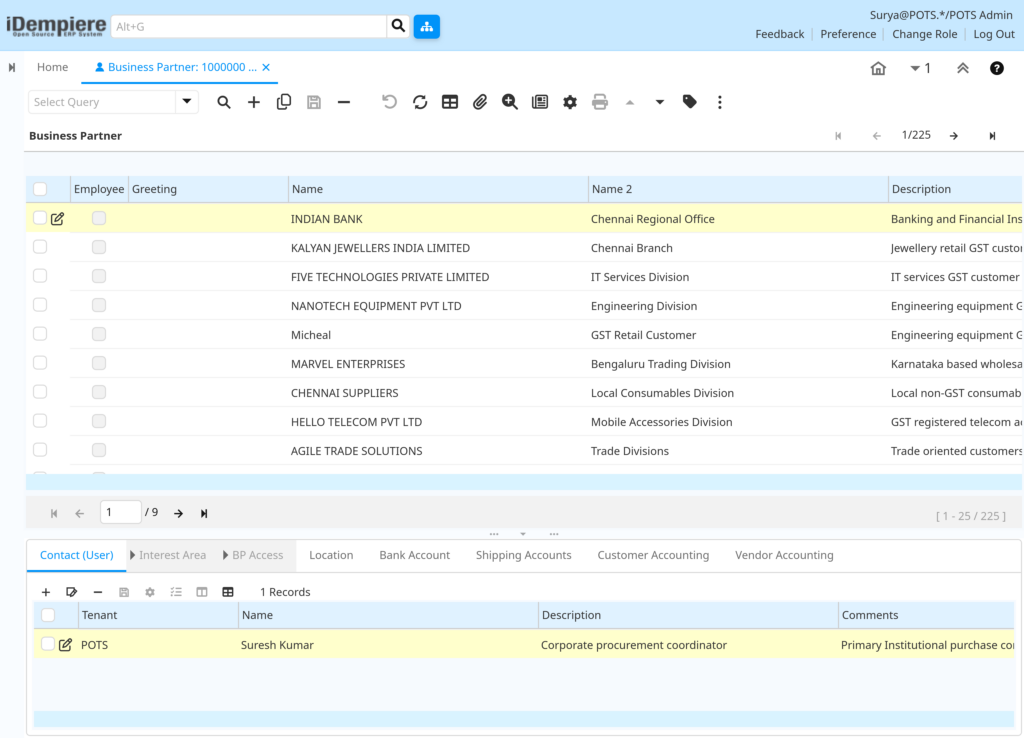Screen dimensions: 1024x738
Task: Select the INDIAN BANK row checkbox
Action: point(40,217)
